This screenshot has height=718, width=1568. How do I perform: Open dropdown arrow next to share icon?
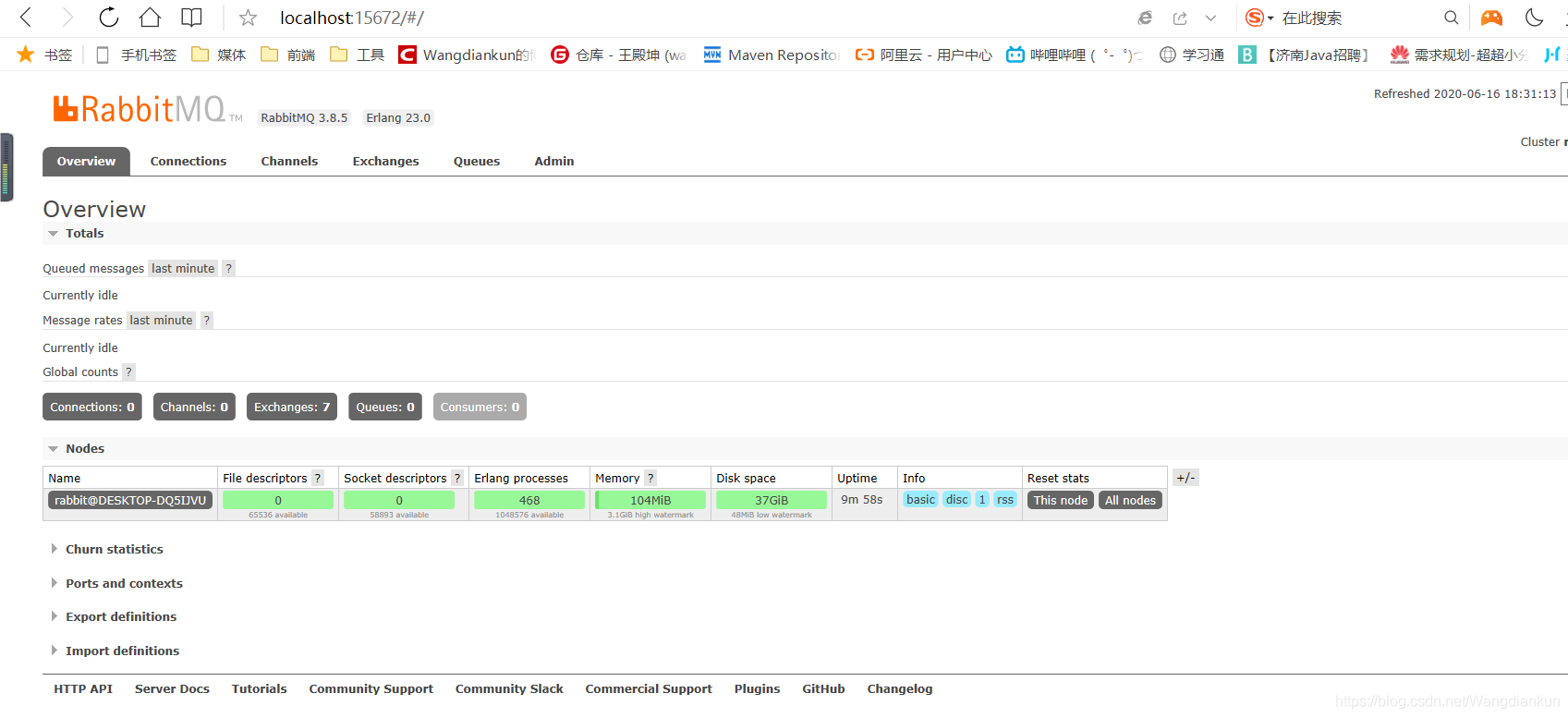[1210, 18]
